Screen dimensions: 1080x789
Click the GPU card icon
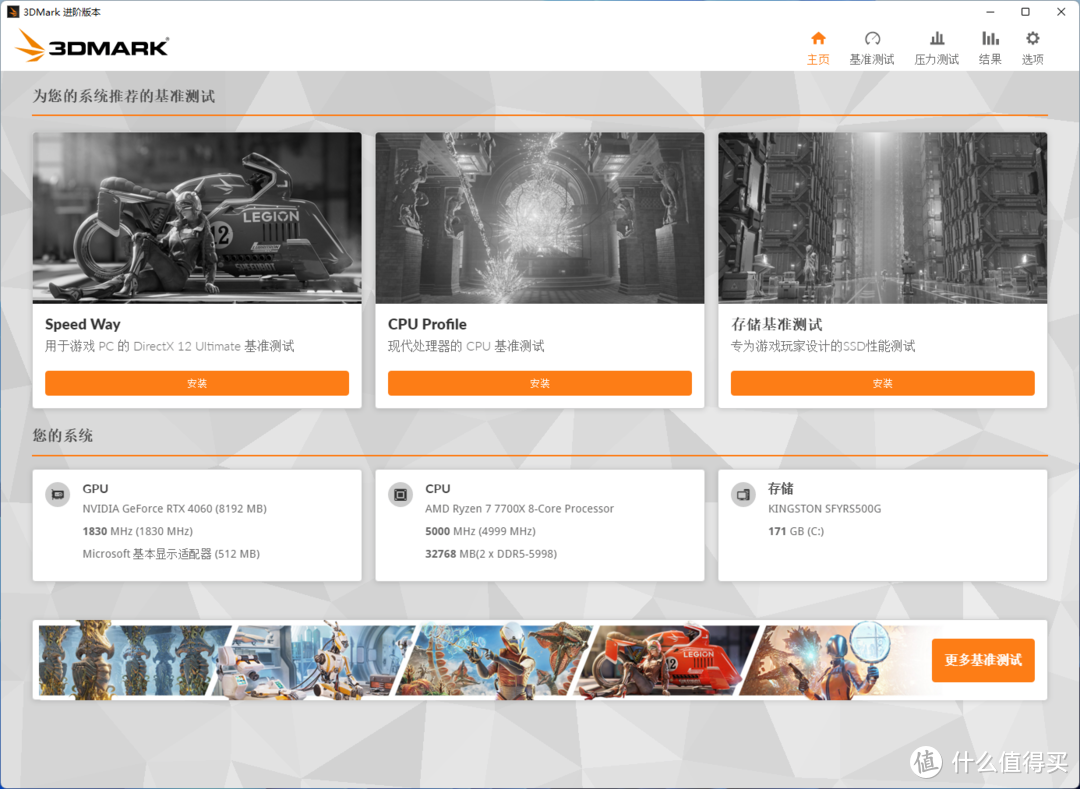pyautogui.click(x=58, y=494)
